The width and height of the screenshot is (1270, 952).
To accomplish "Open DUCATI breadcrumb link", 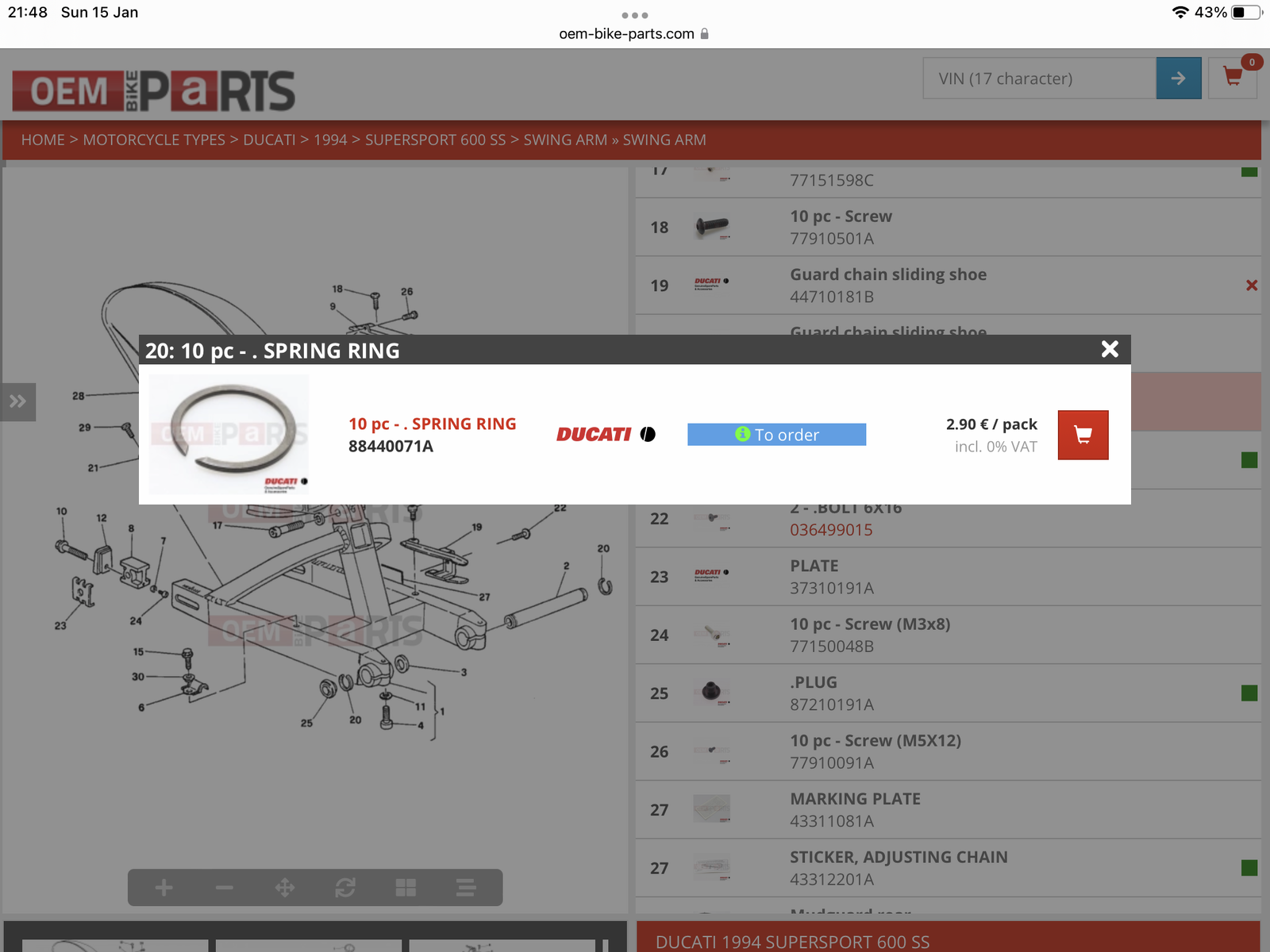I will coord(269,140).
